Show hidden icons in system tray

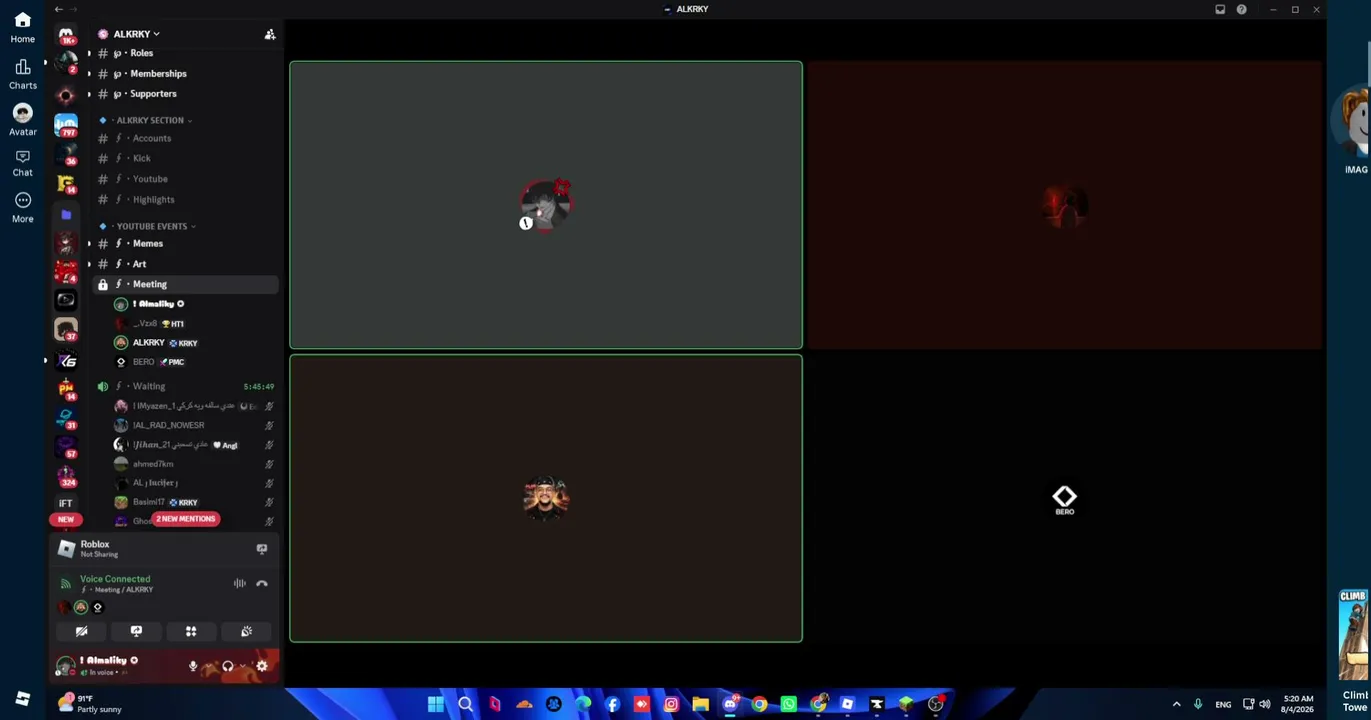[x=1176, y=704]
